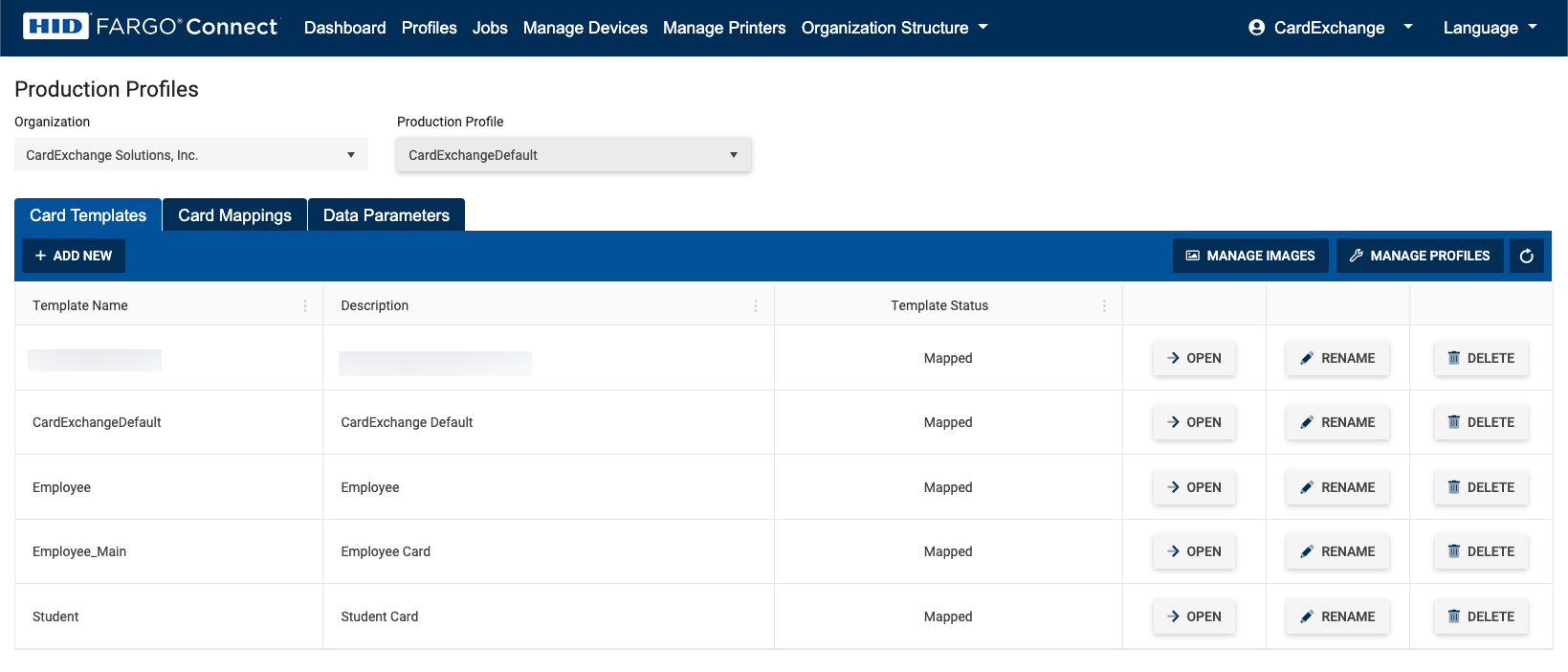Click Mapped status in the Employee_Main row
Screen dimensions: 1568x672
click(948, 551)
